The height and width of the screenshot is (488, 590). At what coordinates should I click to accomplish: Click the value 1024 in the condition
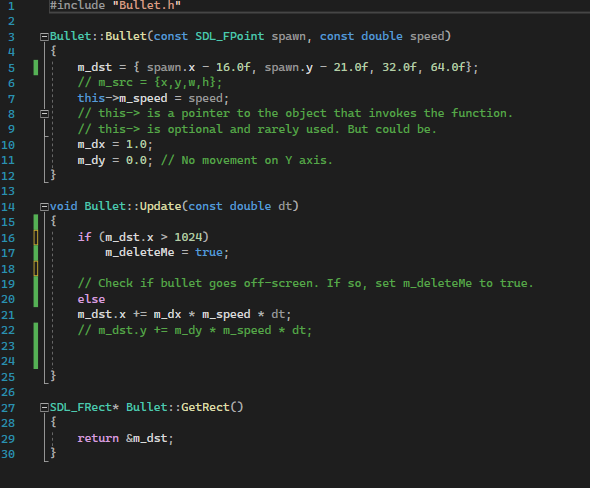click(188, 237)
